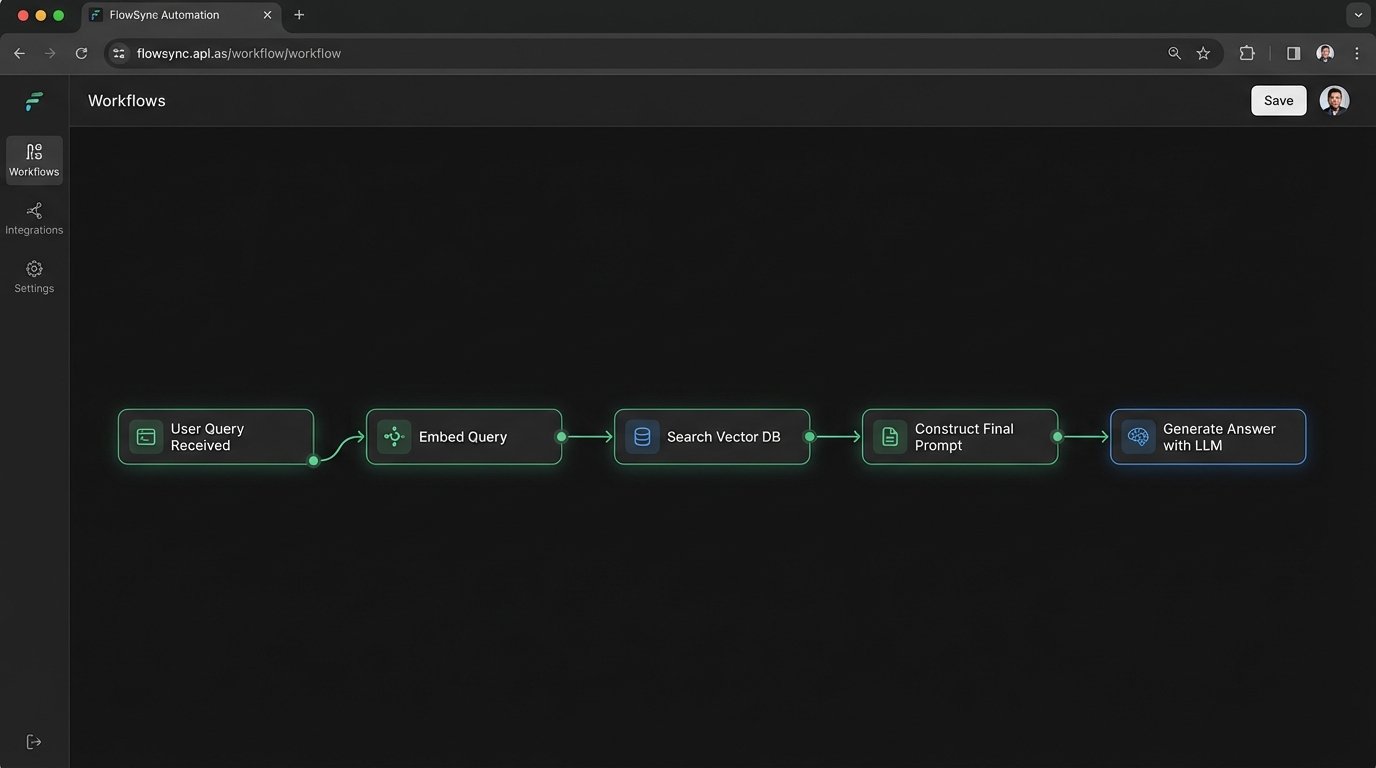Open a new browser tab
Viewport: 1376px width, 768px height.
point(299,15)
